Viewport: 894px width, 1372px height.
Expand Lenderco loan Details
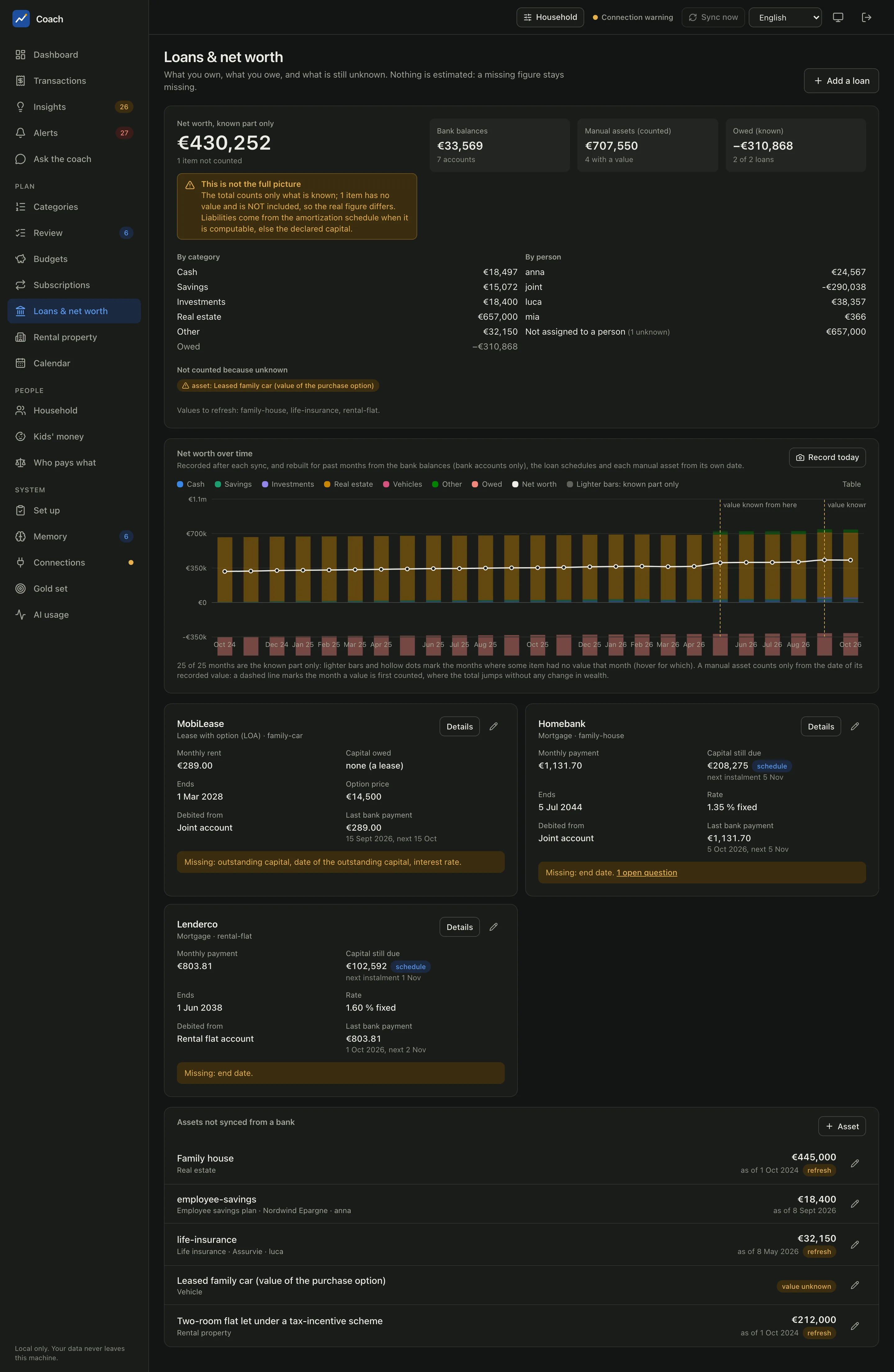click(x=459, y=927)
